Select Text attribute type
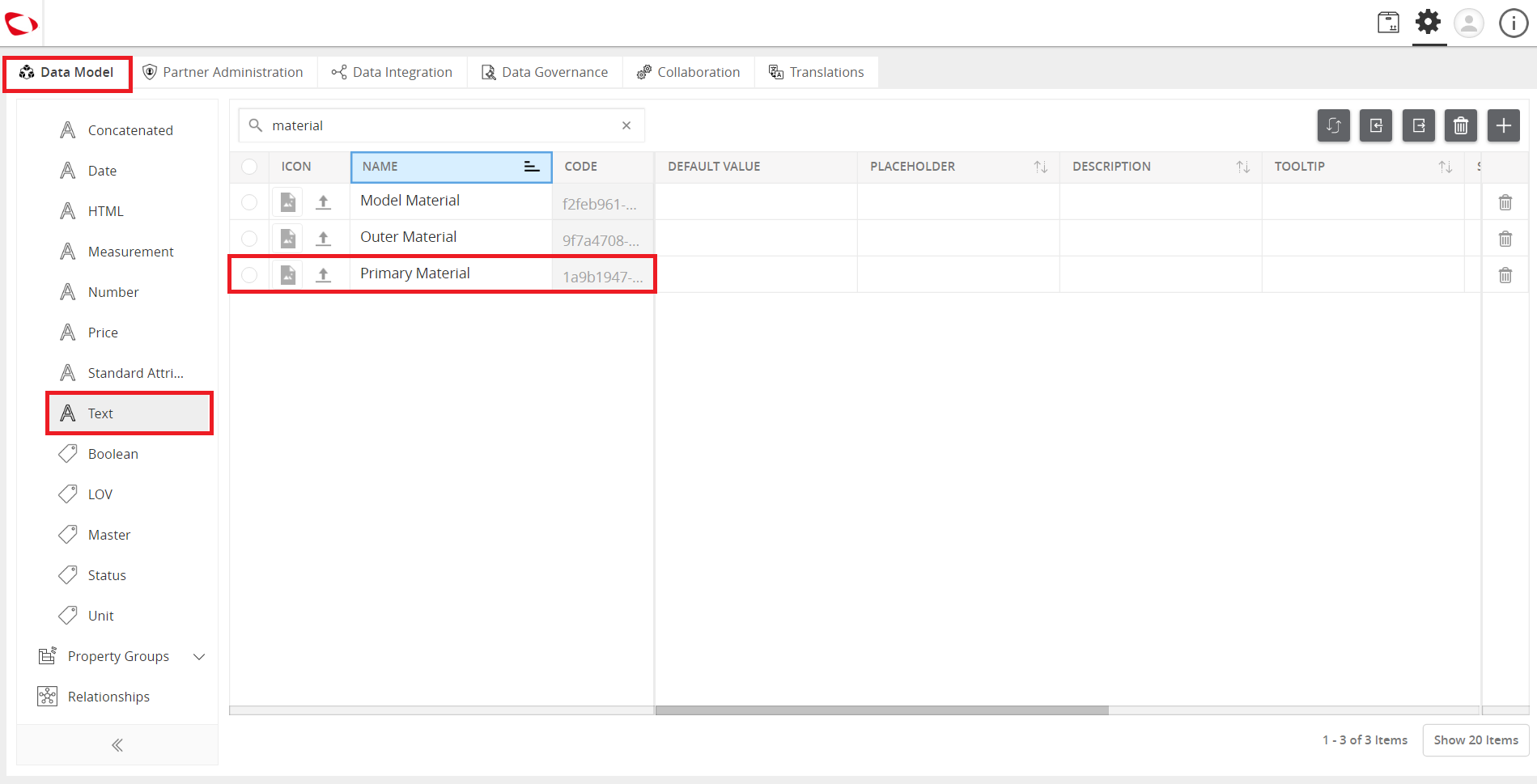This screenshot has height=784, width=1537. tap(129, 413)
